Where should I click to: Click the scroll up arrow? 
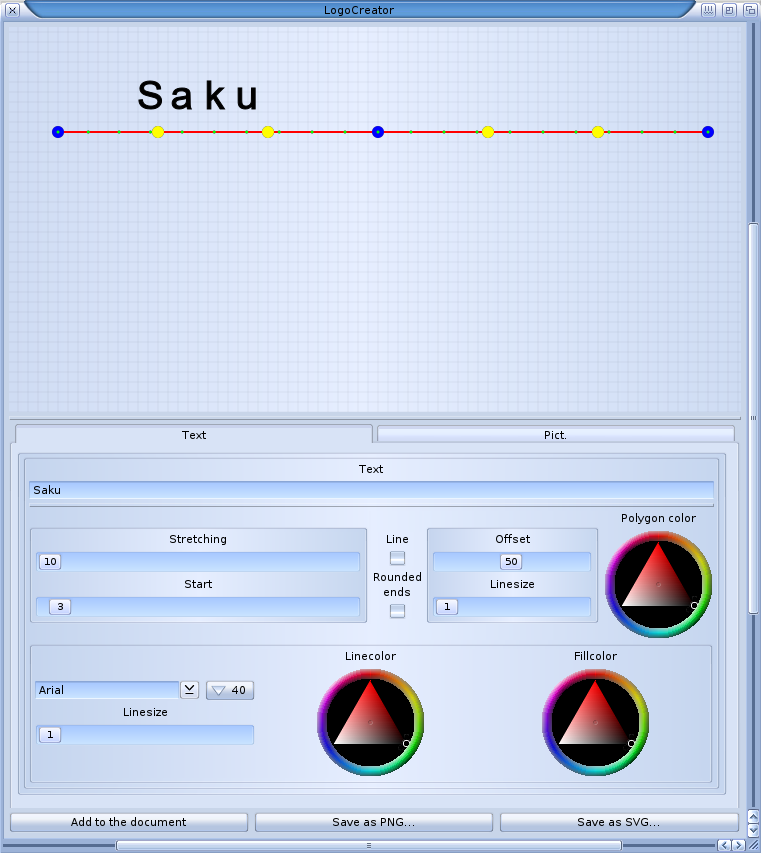(753, 816)
